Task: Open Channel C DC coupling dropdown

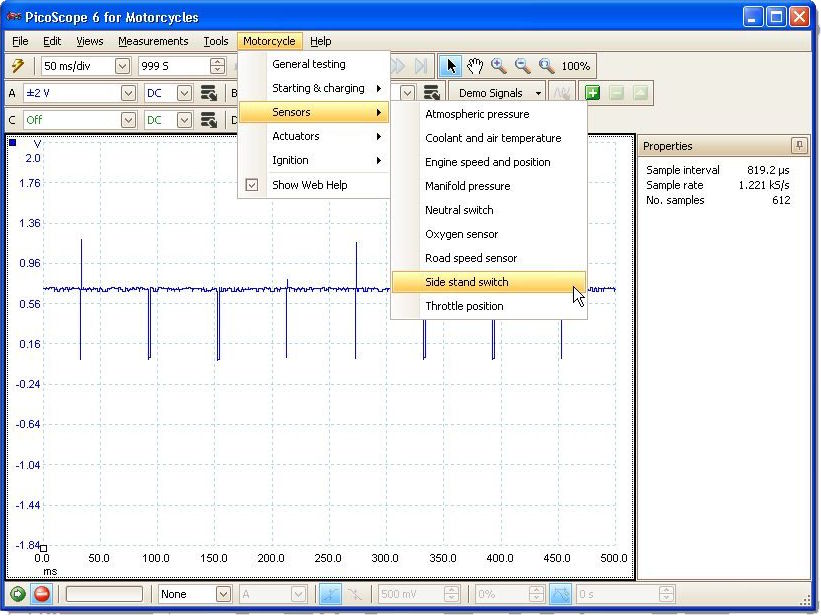Action: [x=184, y=120]
